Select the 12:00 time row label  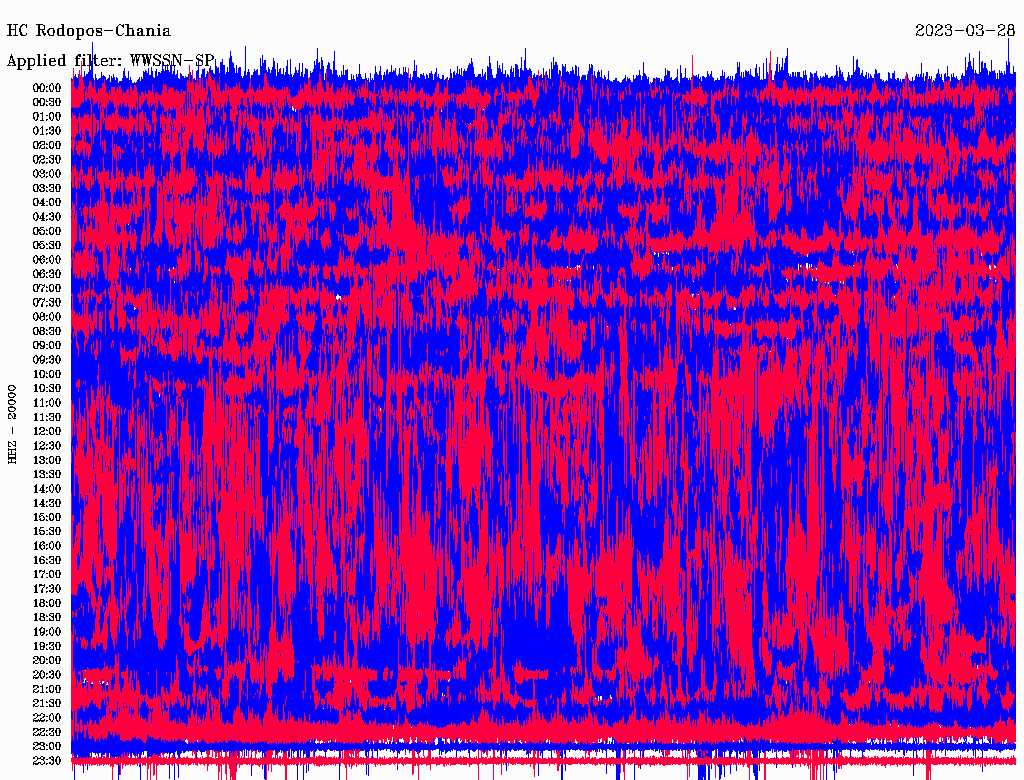click(47, 431)
